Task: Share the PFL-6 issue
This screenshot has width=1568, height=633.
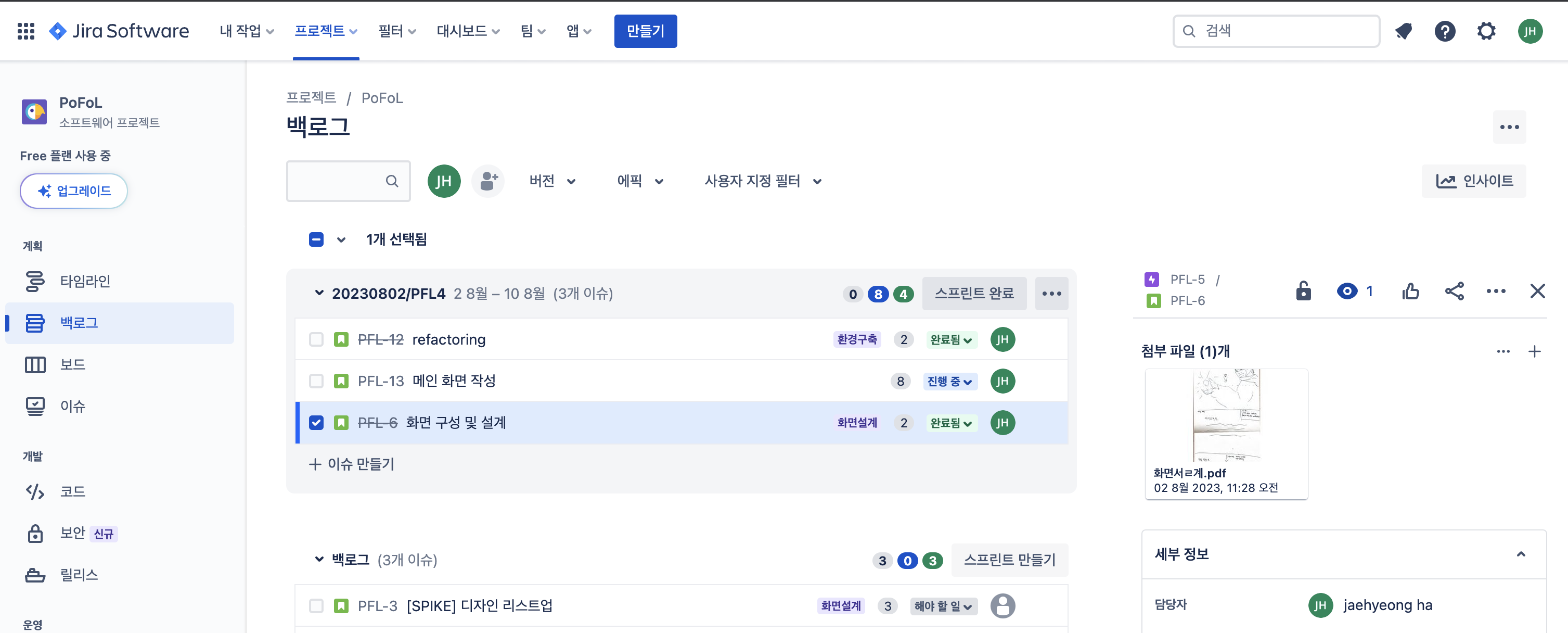Action: 1454,291
